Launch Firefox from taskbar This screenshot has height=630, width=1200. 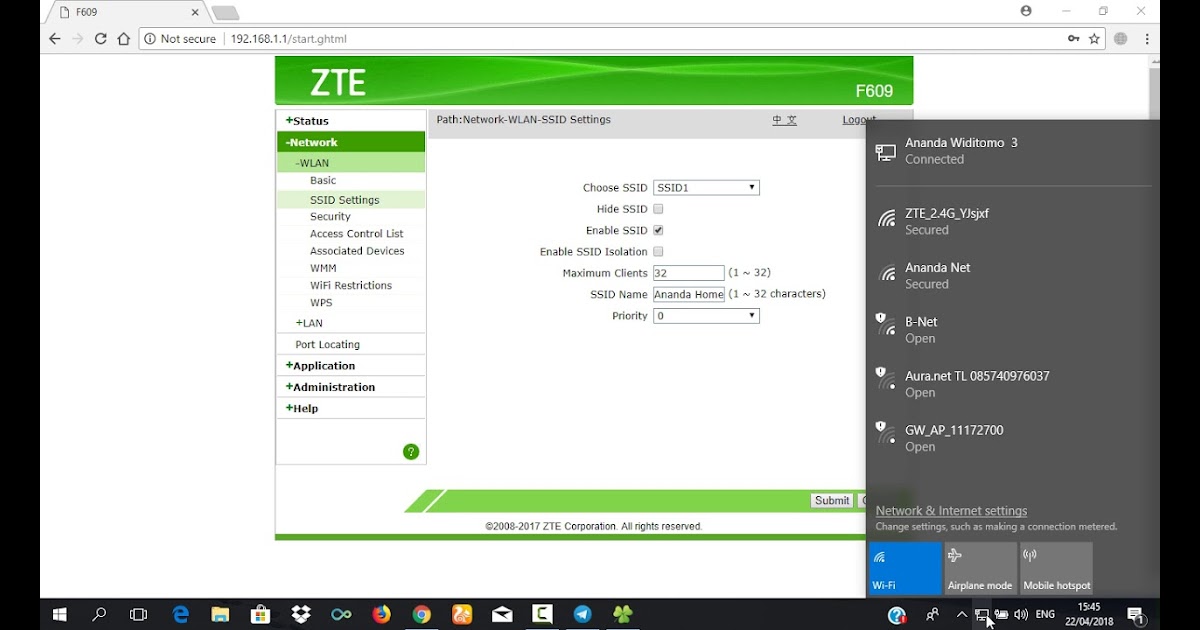(x=381, y=615)
